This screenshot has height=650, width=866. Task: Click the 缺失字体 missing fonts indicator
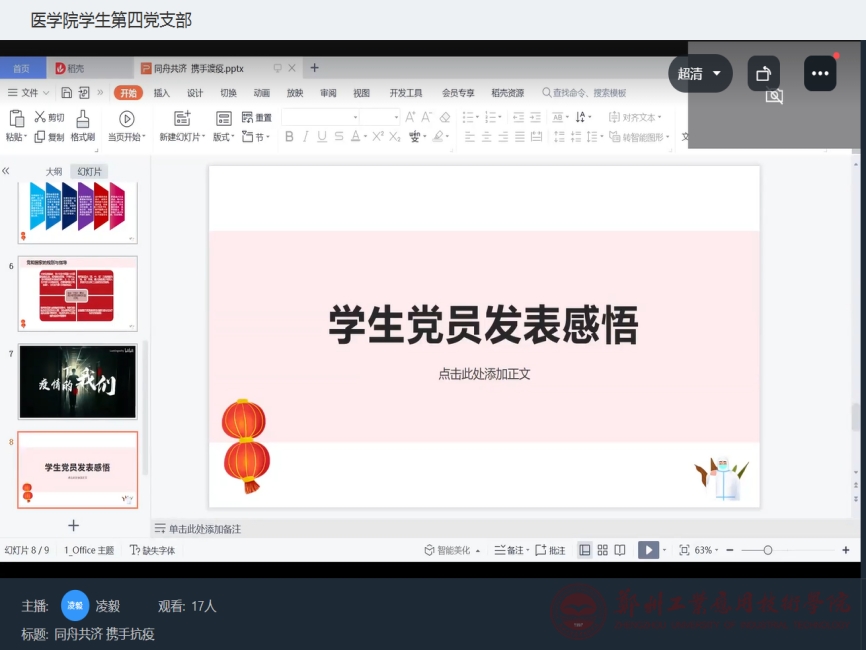[152, 550]
